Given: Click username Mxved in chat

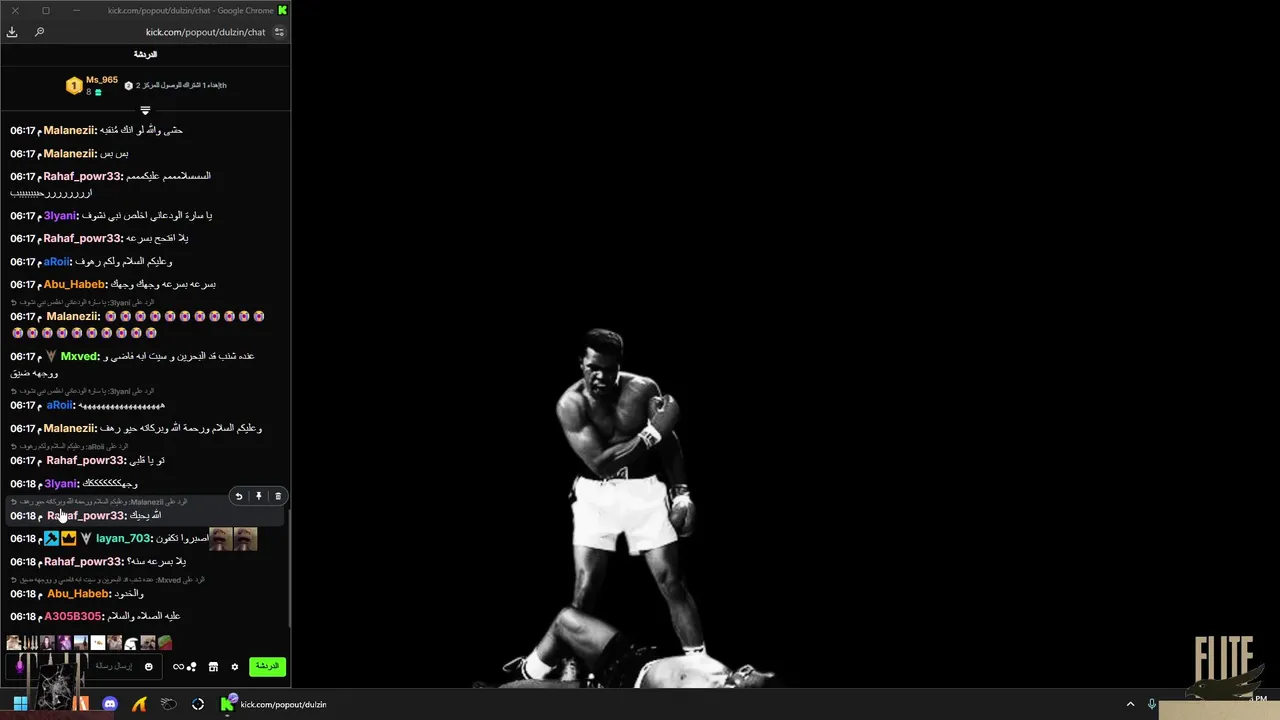Looking at the screenshot, I should point(79,356).
